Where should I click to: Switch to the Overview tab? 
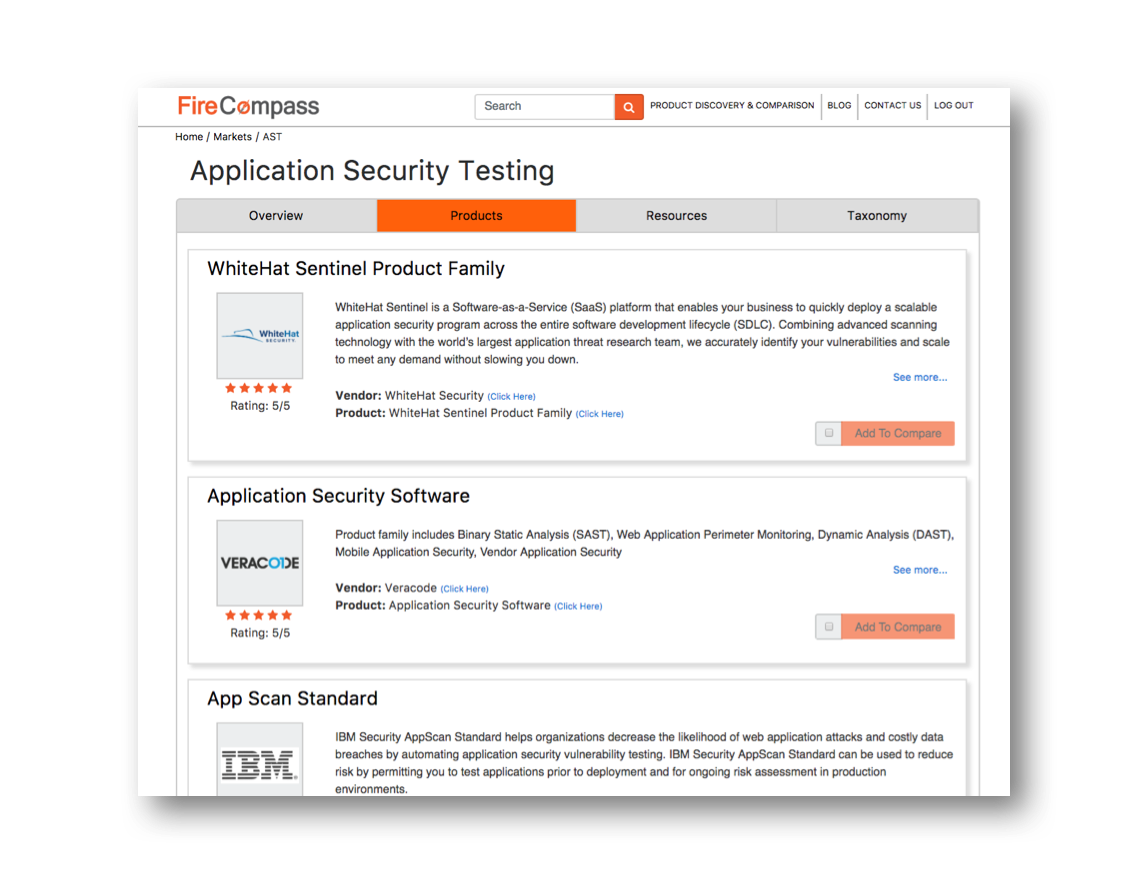276,216
